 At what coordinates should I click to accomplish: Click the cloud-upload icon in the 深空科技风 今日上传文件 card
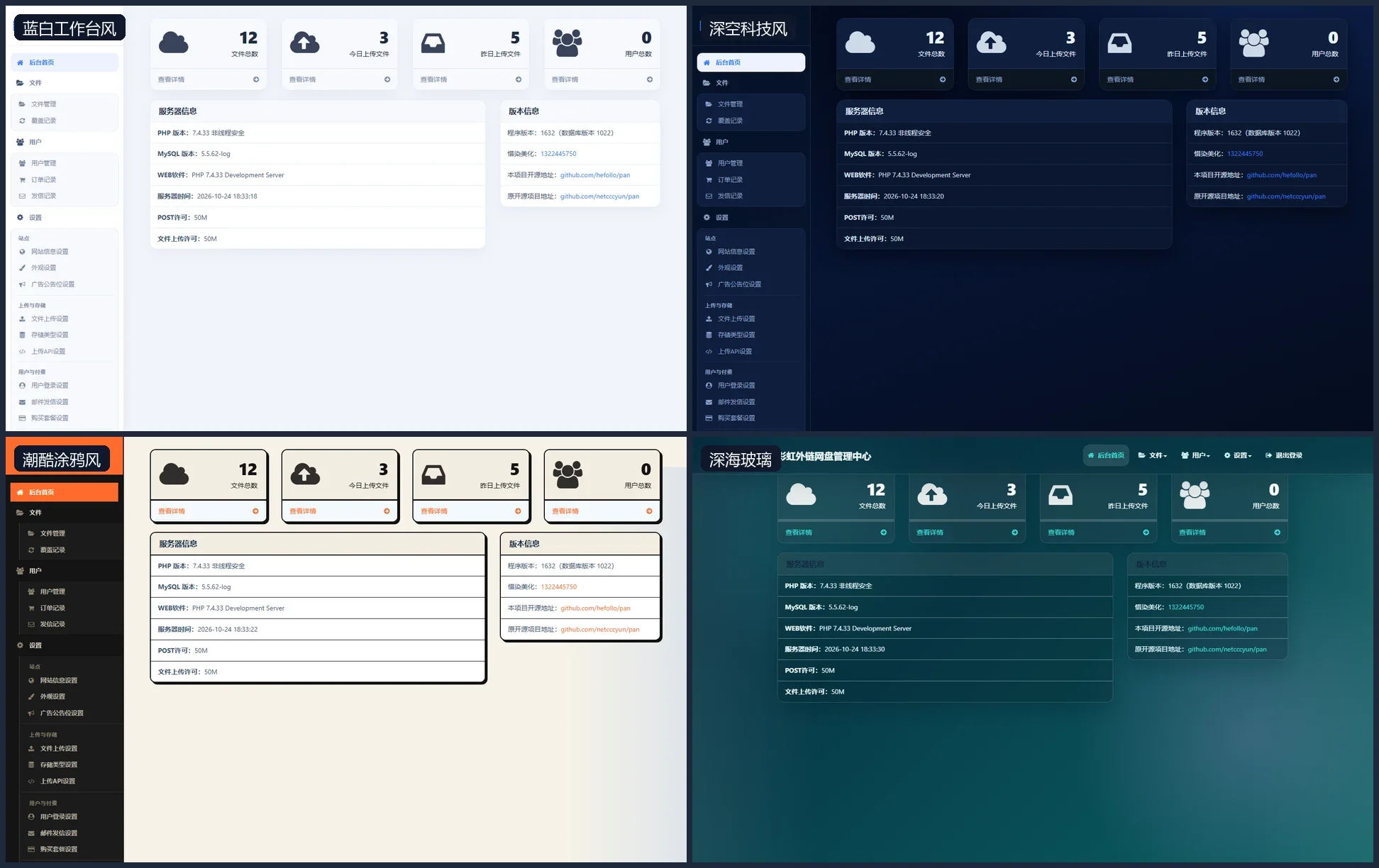tap(991, 43)
